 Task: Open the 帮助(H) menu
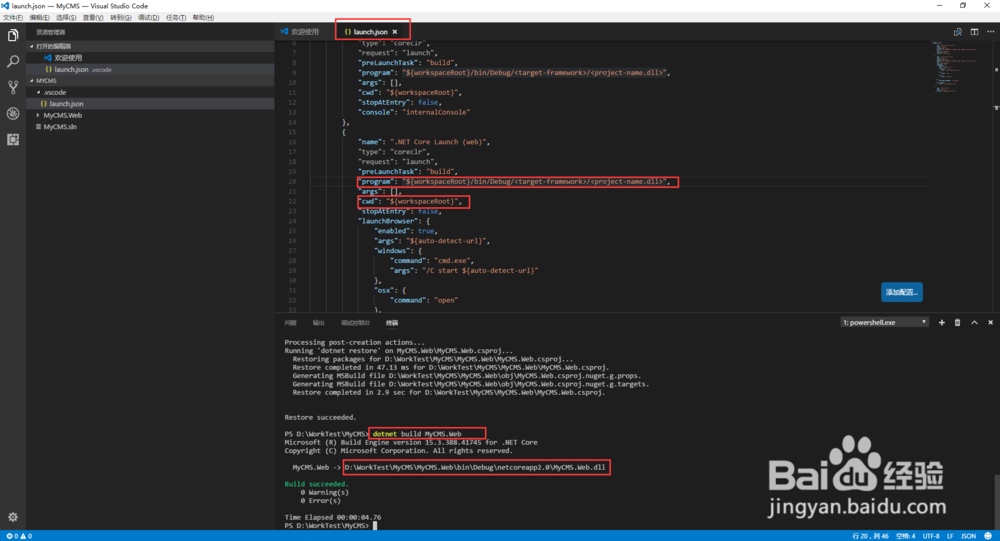(x=203, y=18)
